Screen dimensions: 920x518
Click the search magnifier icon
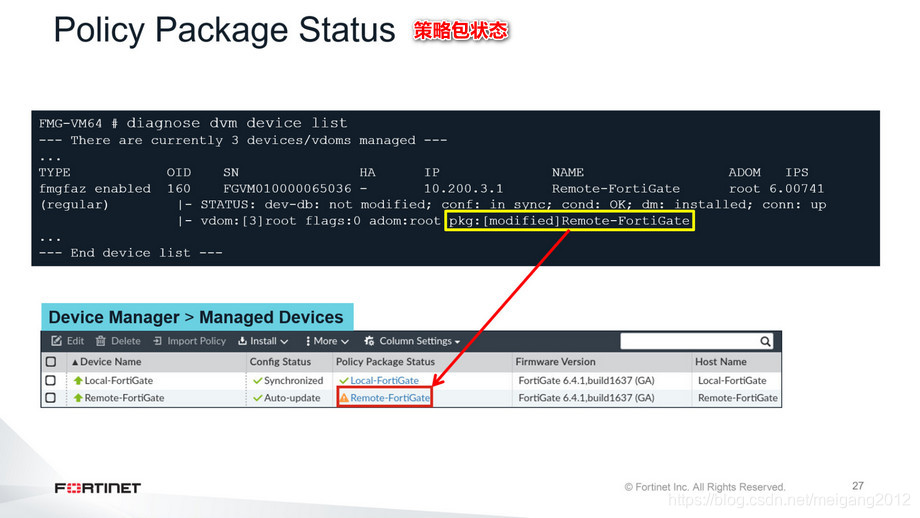[765, 341]
